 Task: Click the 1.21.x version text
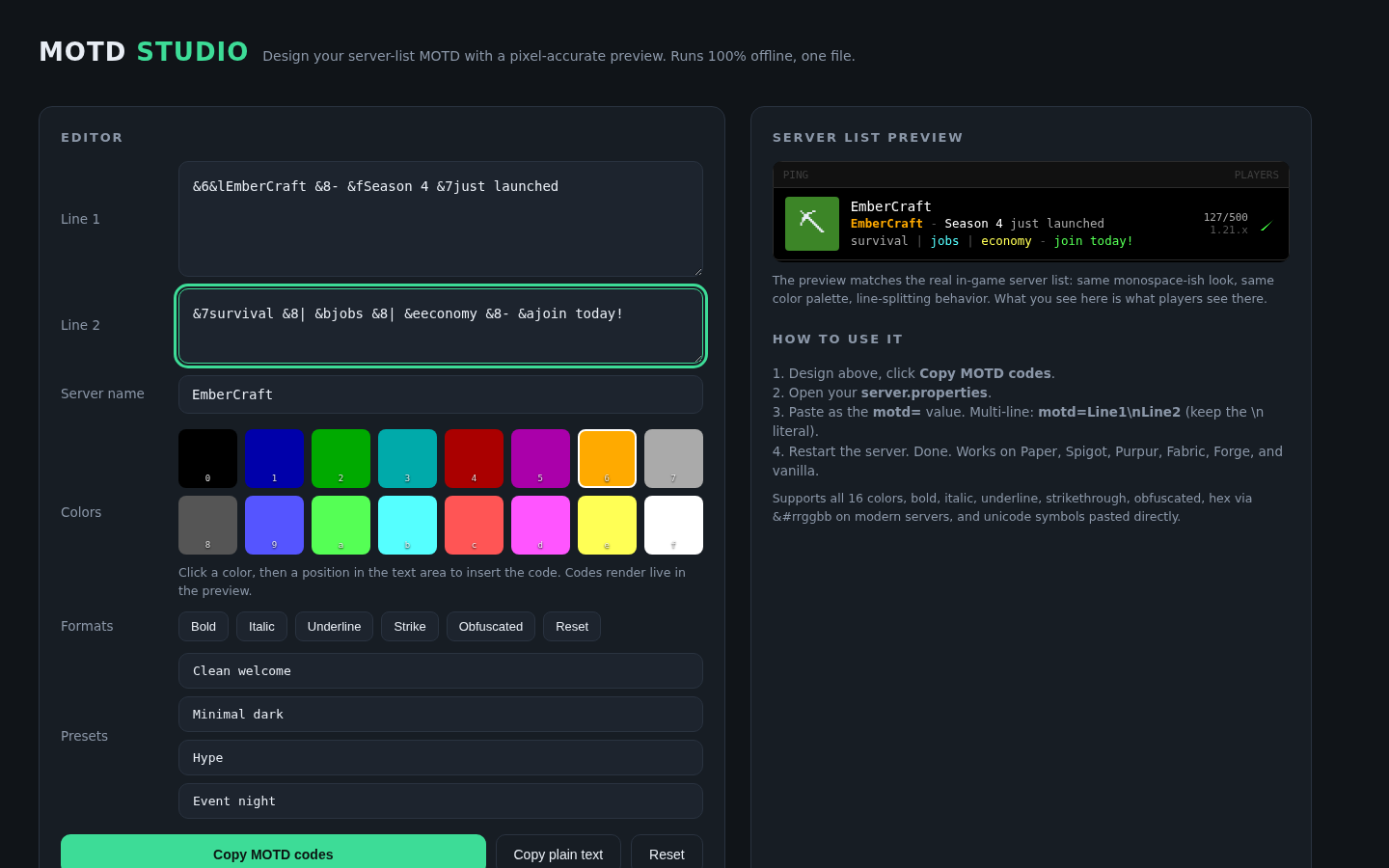(1229, 230)
